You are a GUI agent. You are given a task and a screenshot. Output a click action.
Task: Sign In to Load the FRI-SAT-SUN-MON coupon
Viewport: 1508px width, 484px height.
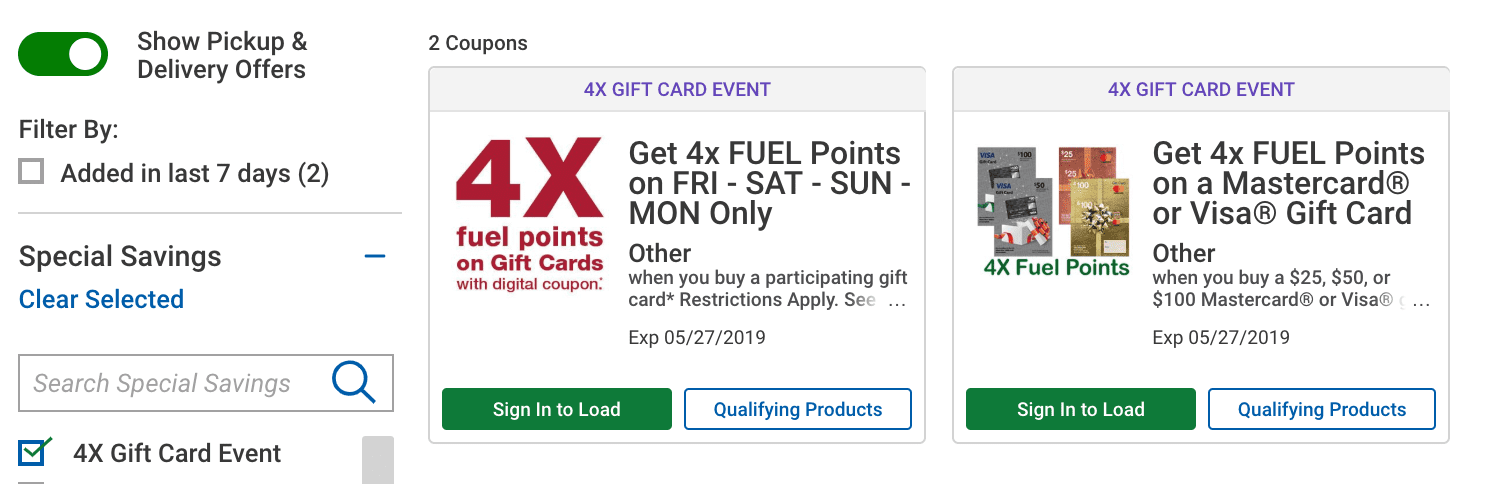pos(557,409)
